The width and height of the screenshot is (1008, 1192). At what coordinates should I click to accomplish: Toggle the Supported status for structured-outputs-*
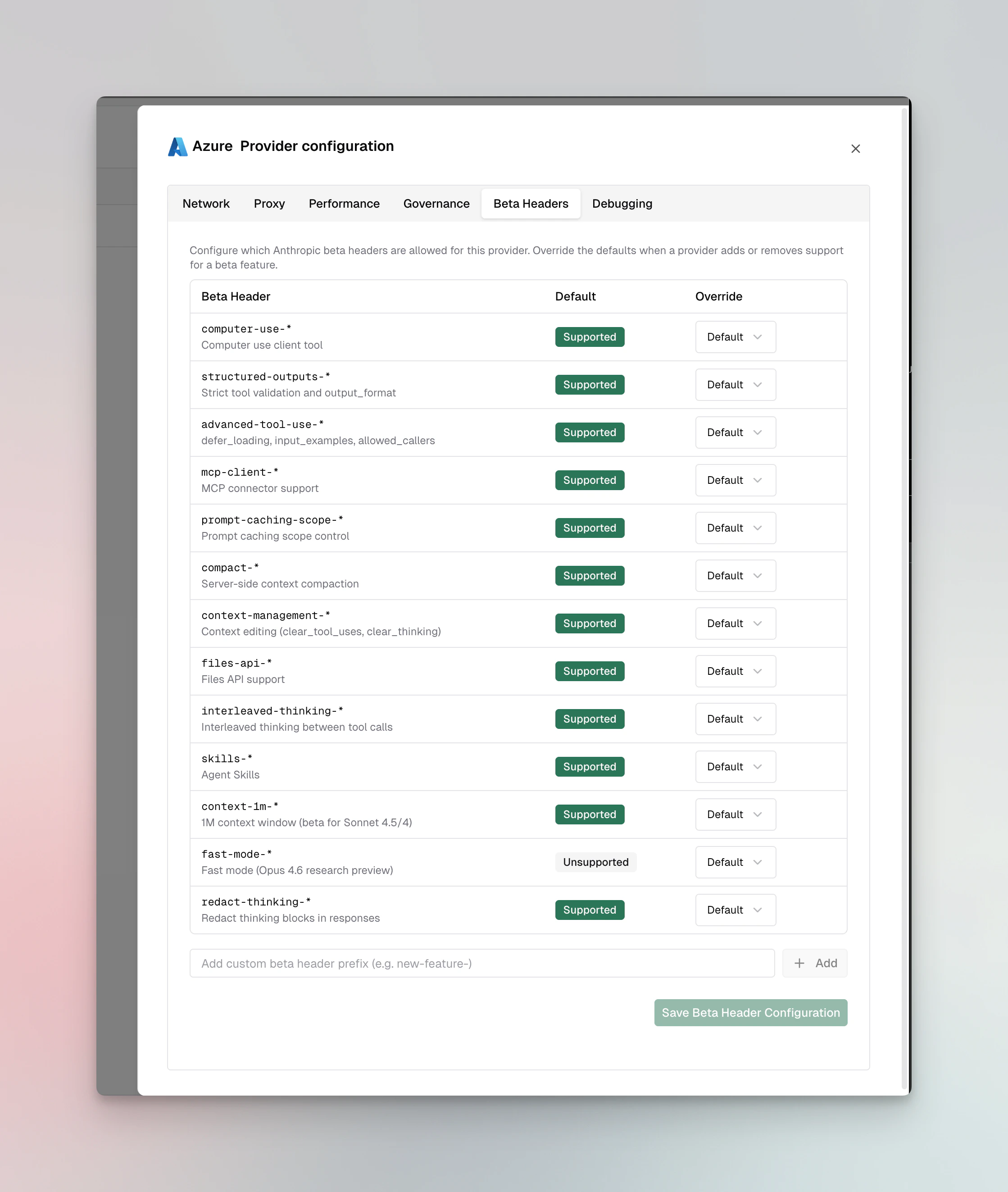(590, 385)
